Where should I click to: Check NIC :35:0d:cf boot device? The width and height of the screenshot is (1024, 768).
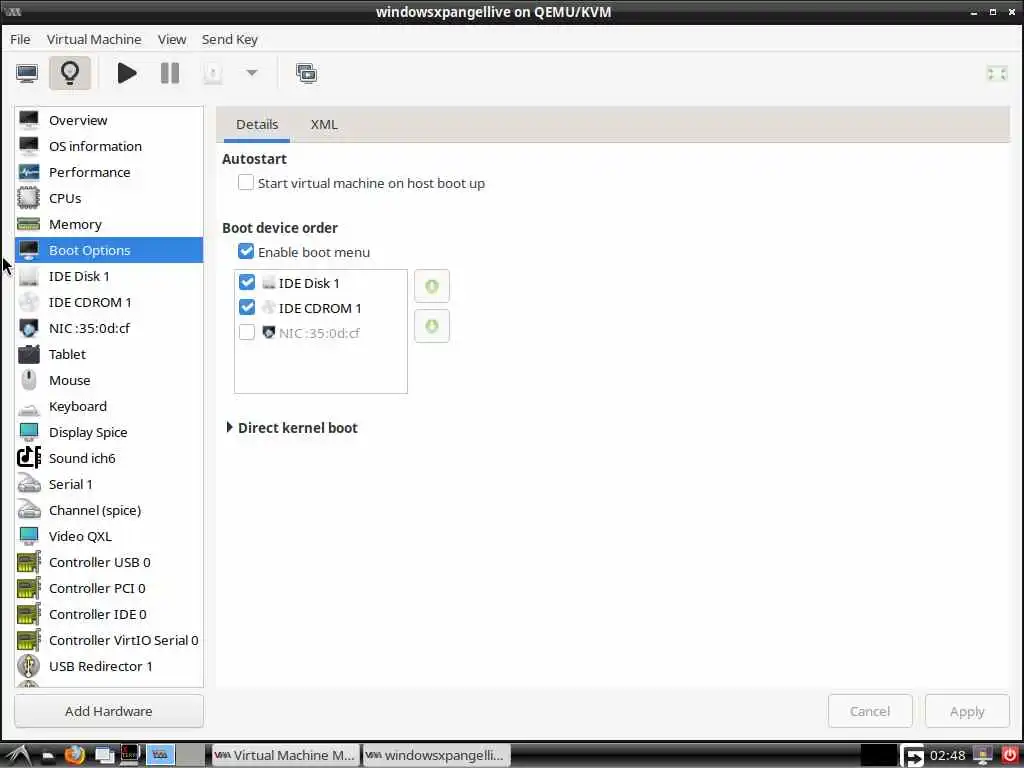247,332
